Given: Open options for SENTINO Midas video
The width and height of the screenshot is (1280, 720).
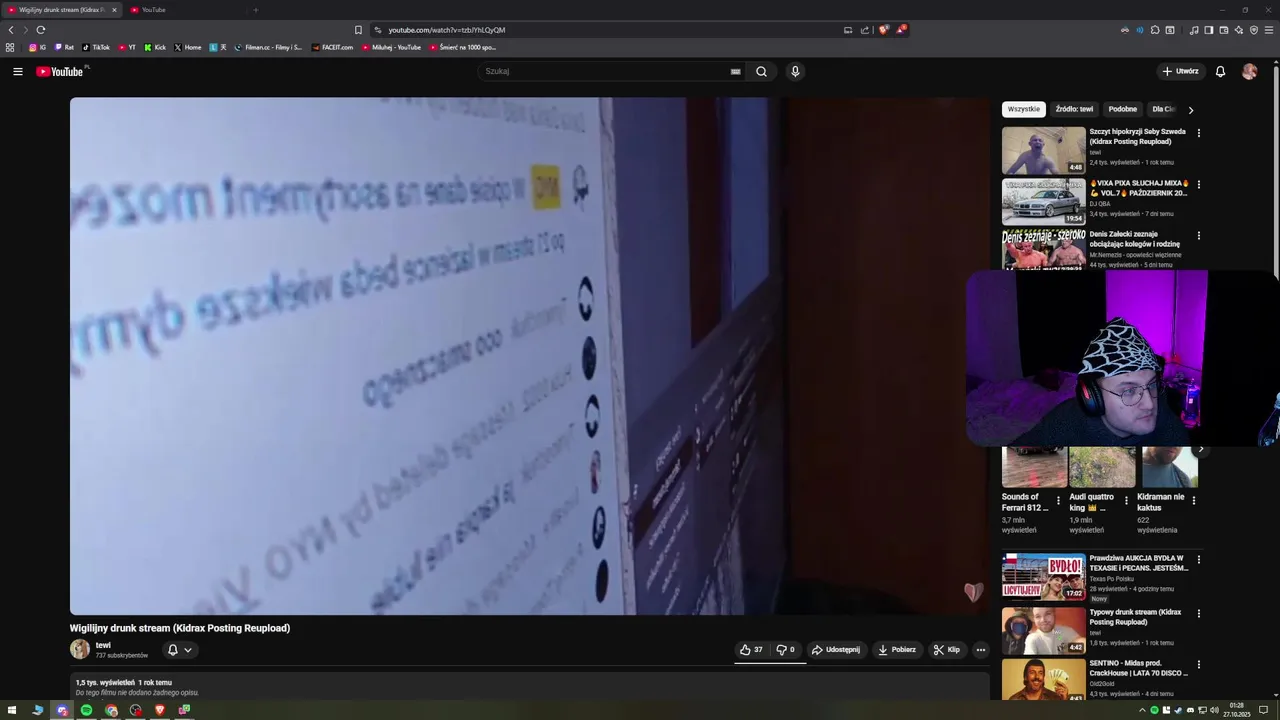Looking at the screenshot, I should click(1198, 664).
